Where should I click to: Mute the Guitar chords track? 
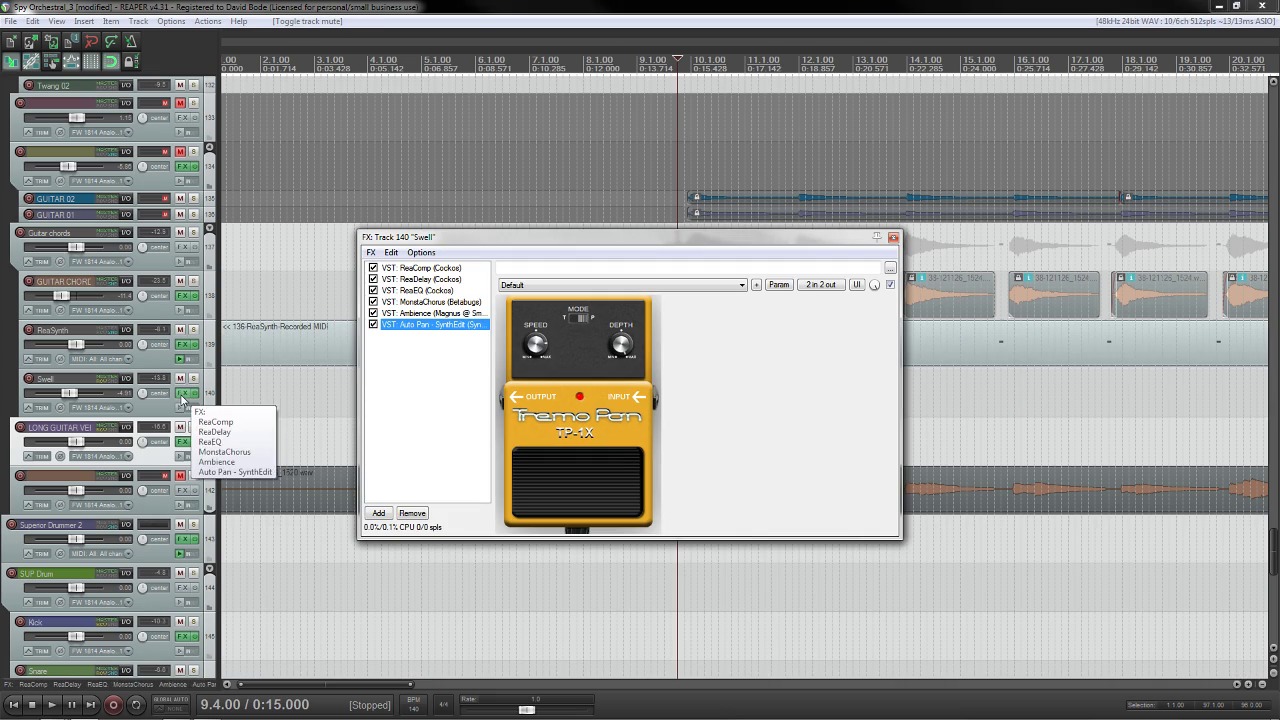point(180,232)
